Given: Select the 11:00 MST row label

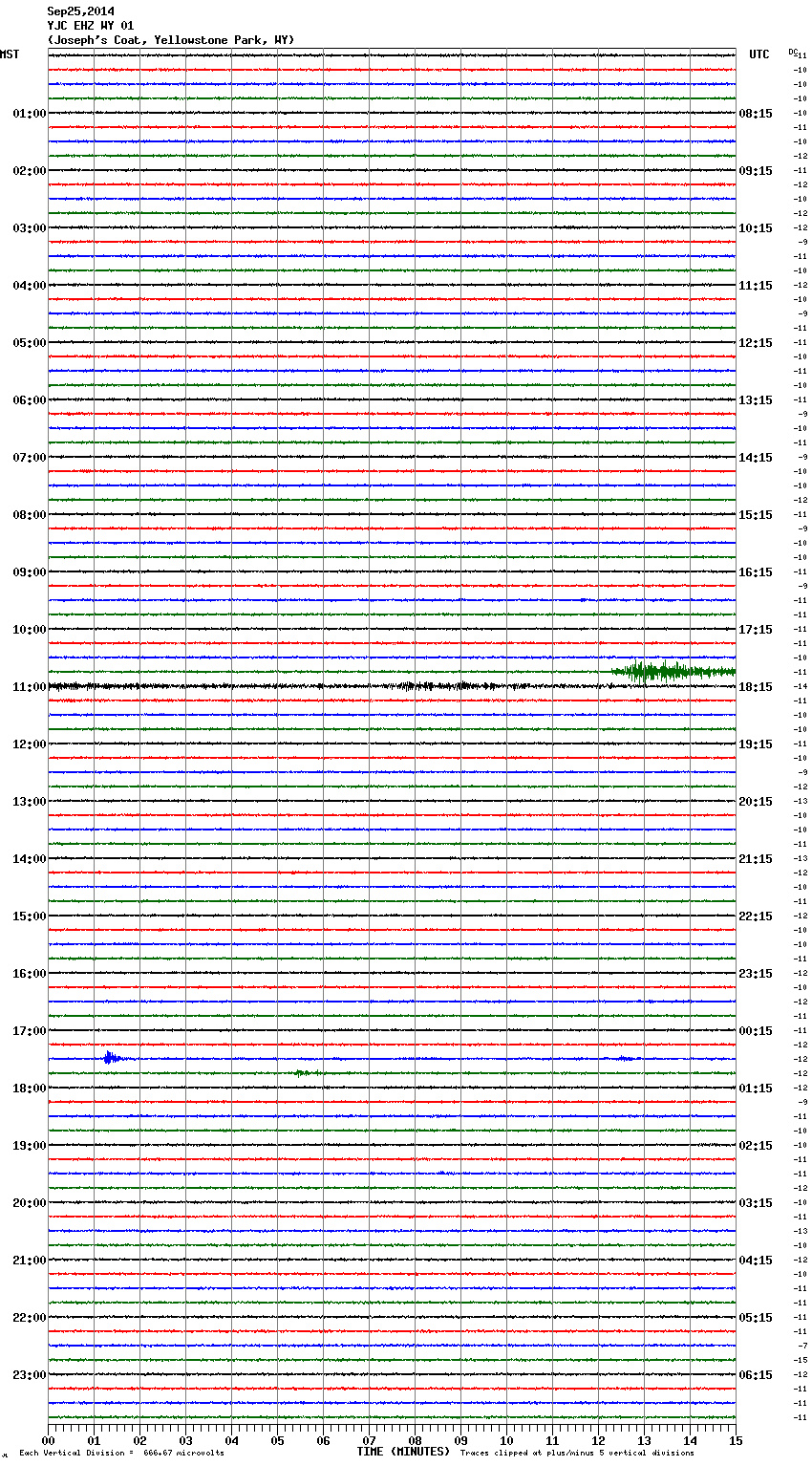Looking at the screenshot, I should (x=30, y=687).
